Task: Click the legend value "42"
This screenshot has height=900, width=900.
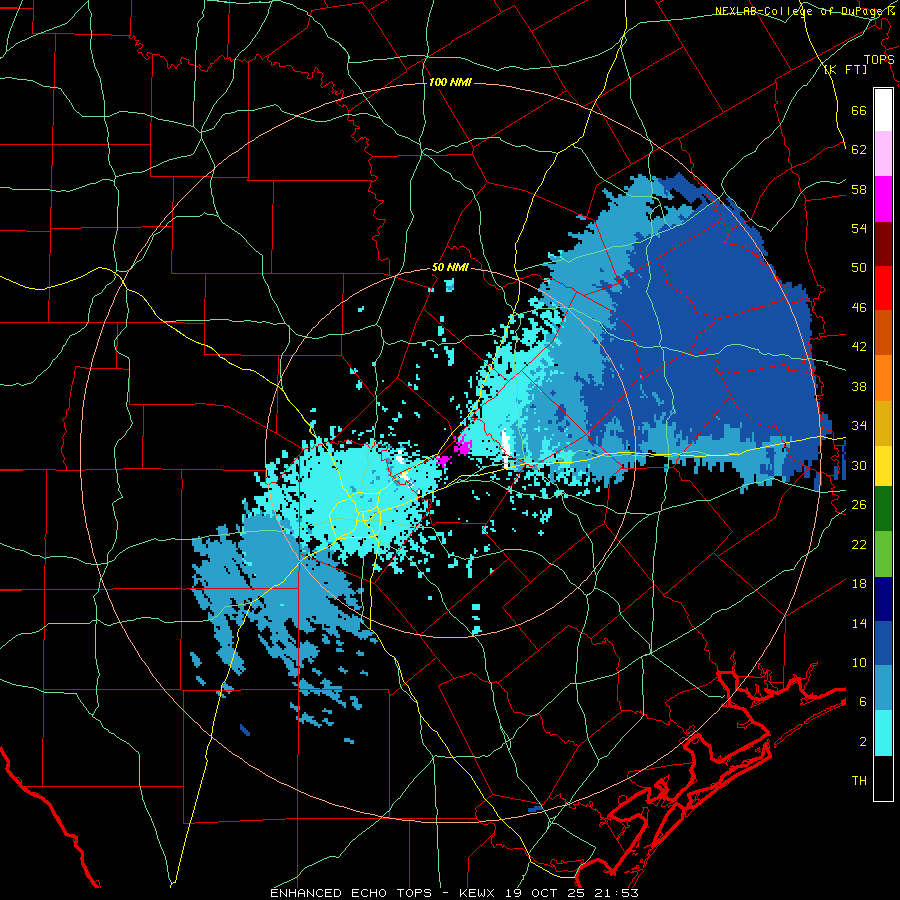Action: point(859,347)
